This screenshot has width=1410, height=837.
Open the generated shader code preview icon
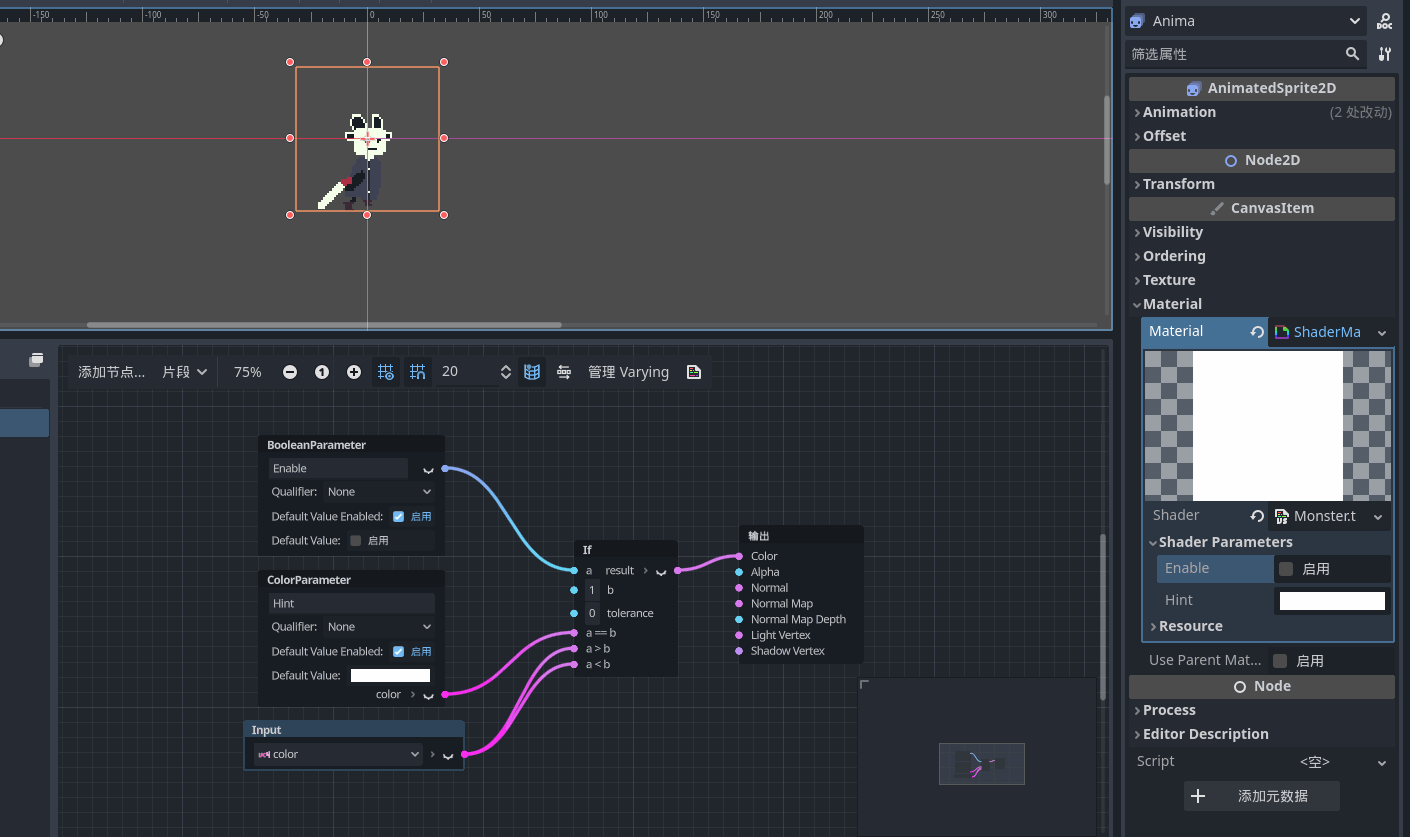pos(694,371)
